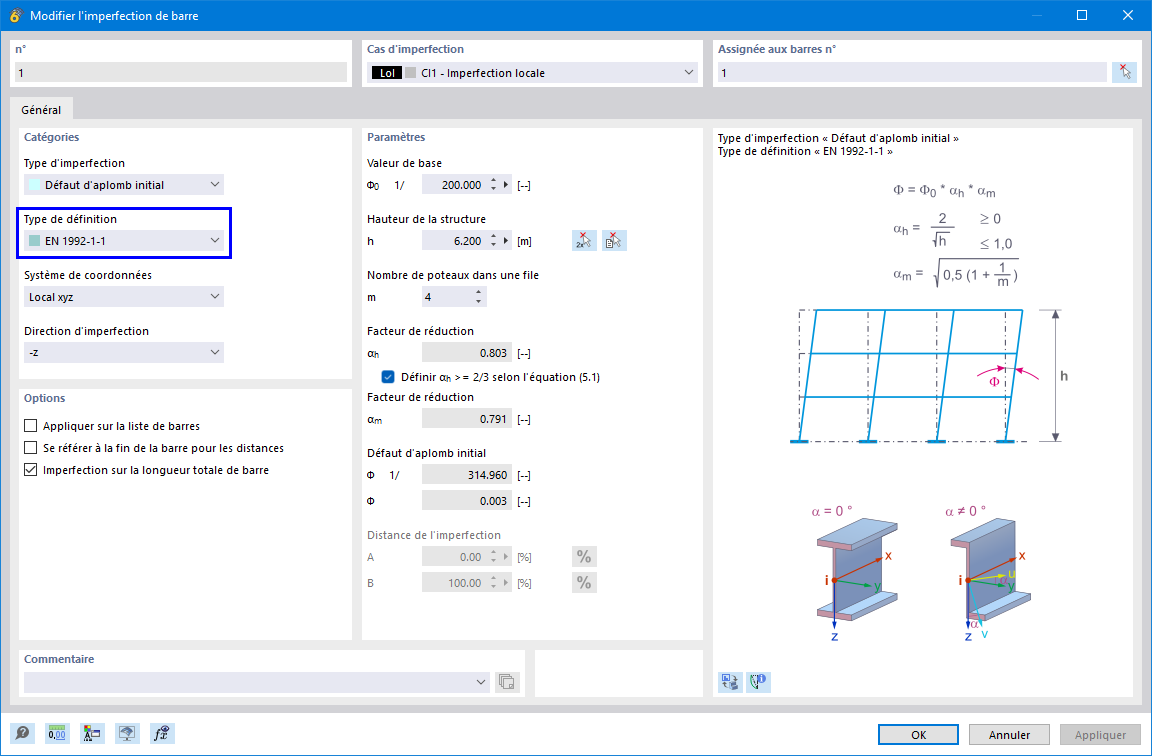Switch to the Général tab
This screenshot has width=1152, height=756.
tap(41, 109)
